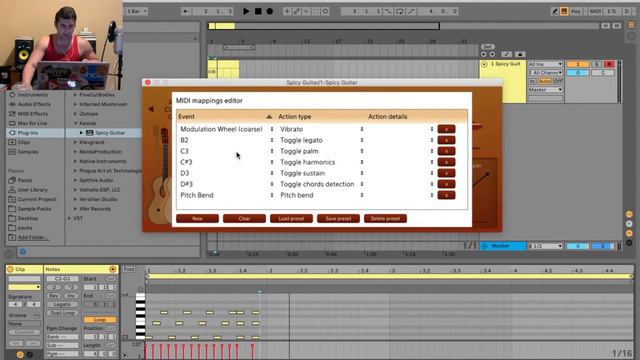The image size is (640, 360).
Task: Open the clip color dropdown swatch
Action: pyautogui.click(x=24, y=287)
